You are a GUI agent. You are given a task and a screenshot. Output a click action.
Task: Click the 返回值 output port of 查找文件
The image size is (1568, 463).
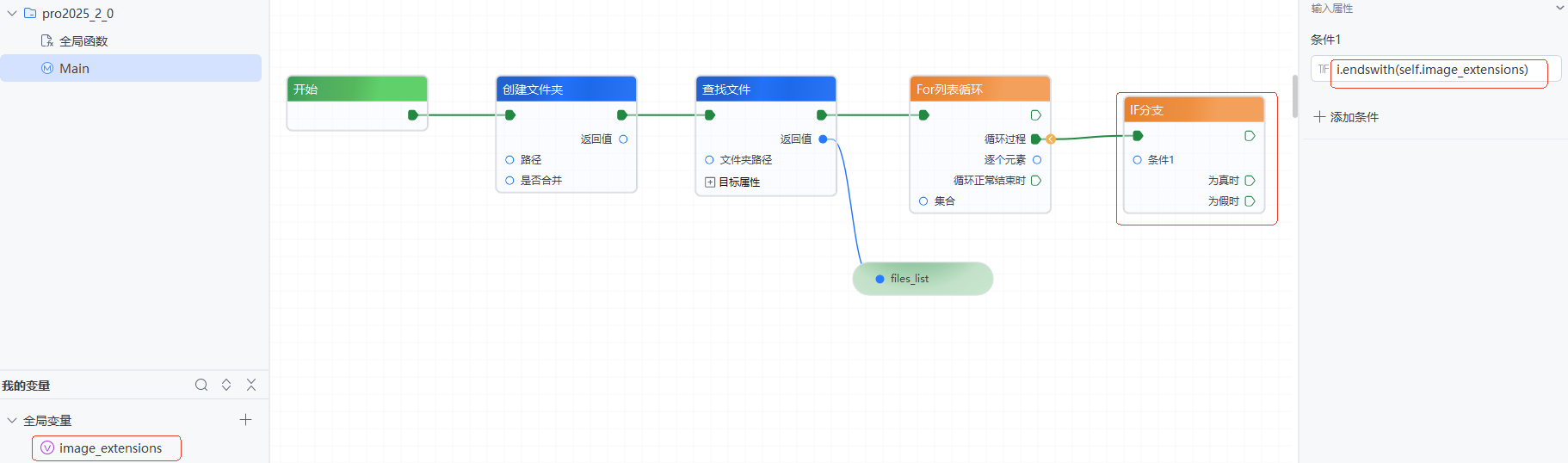[x=823, y=139]
